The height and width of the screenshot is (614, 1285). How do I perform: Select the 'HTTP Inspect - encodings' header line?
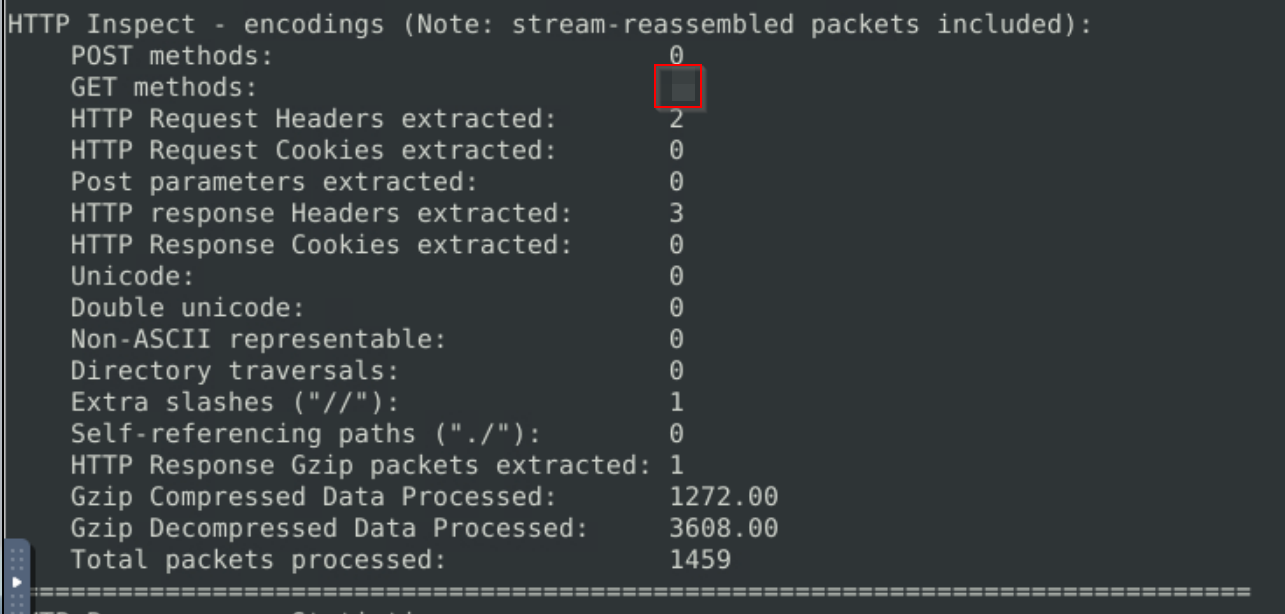(549, 25)
